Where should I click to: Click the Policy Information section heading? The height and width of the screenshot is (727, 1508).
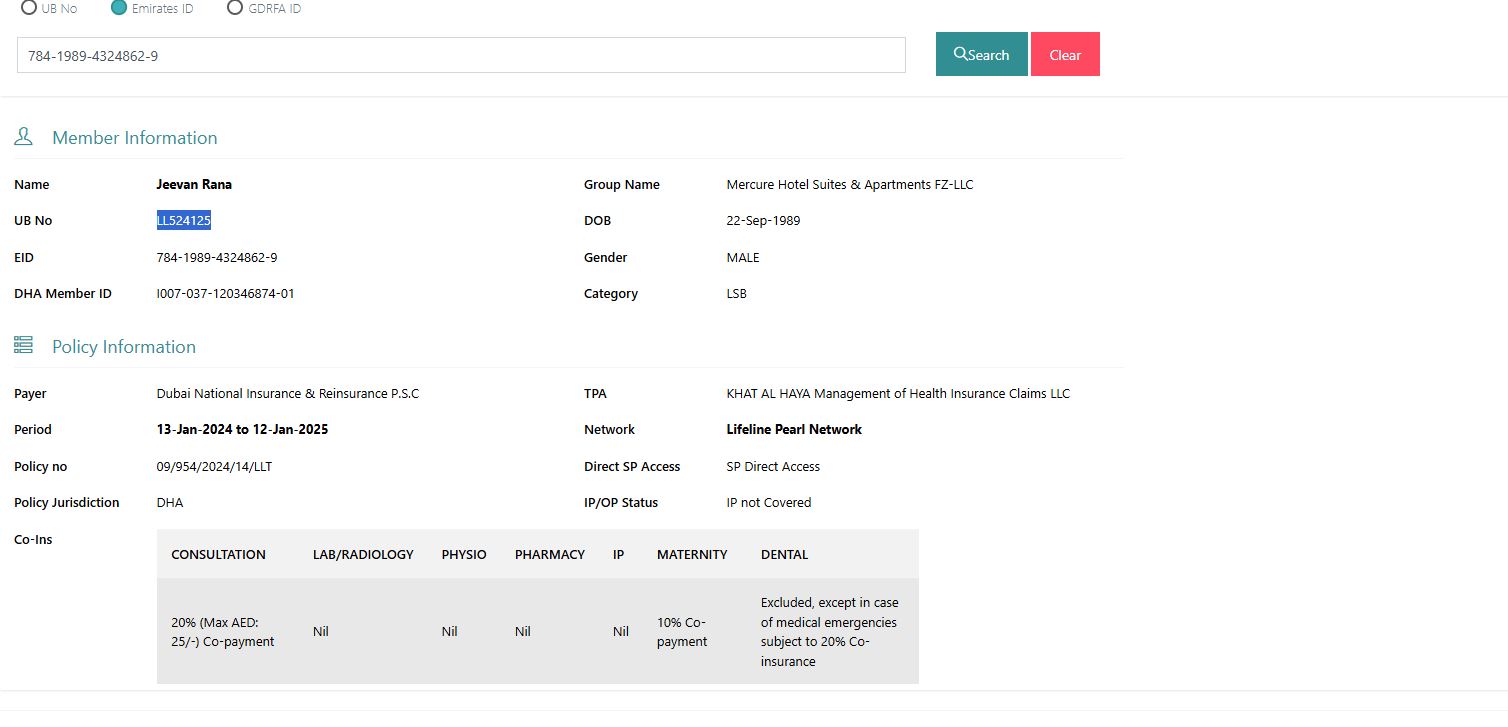123,347
